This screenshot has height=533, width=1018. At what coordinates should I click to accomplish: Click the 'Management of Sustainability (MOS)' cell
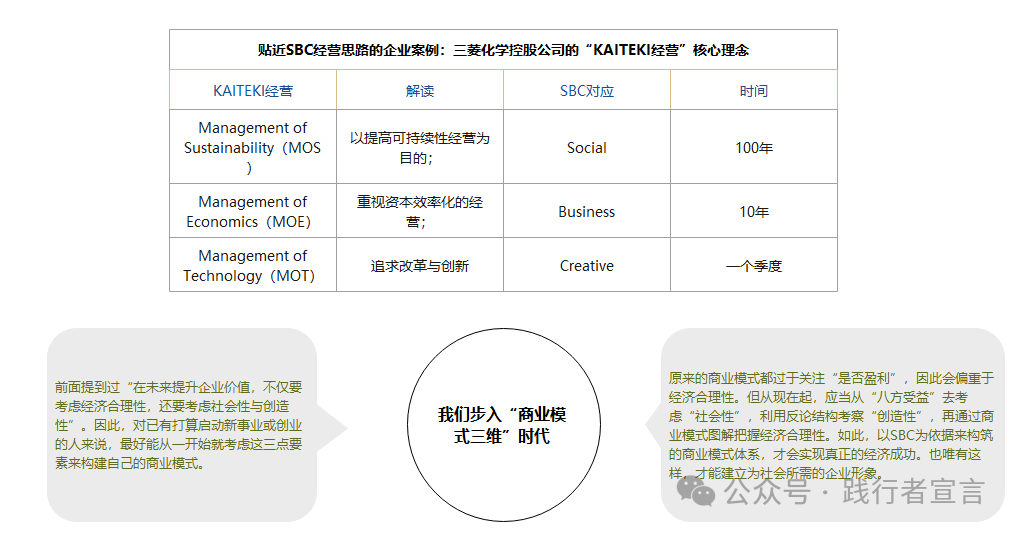click(253, 147)
